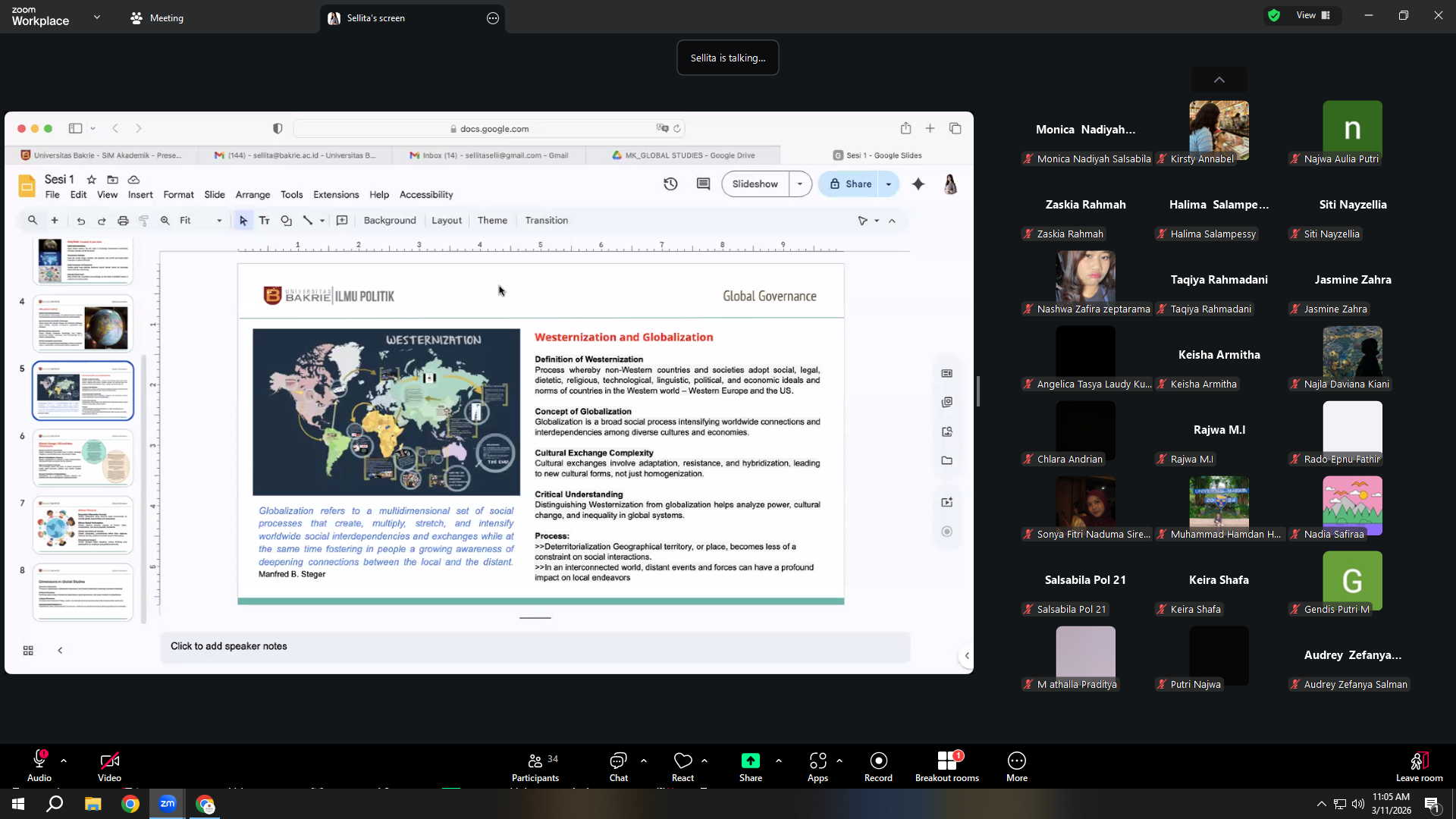This screenshot has height=819, width=1456.
Task: Open the Participants panel
Action: click(535, 766)
